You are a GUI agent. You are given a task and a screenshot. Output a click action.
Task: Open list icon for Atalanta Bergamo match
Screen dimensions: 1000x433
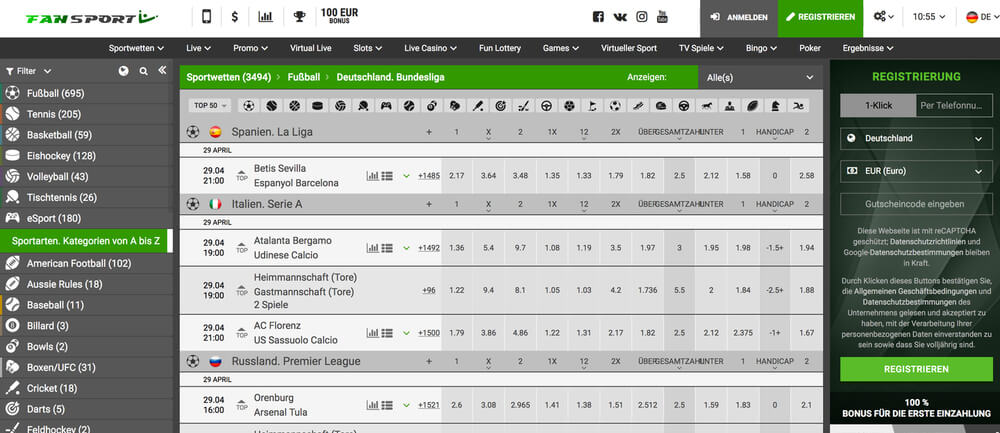tap(387, 247)
